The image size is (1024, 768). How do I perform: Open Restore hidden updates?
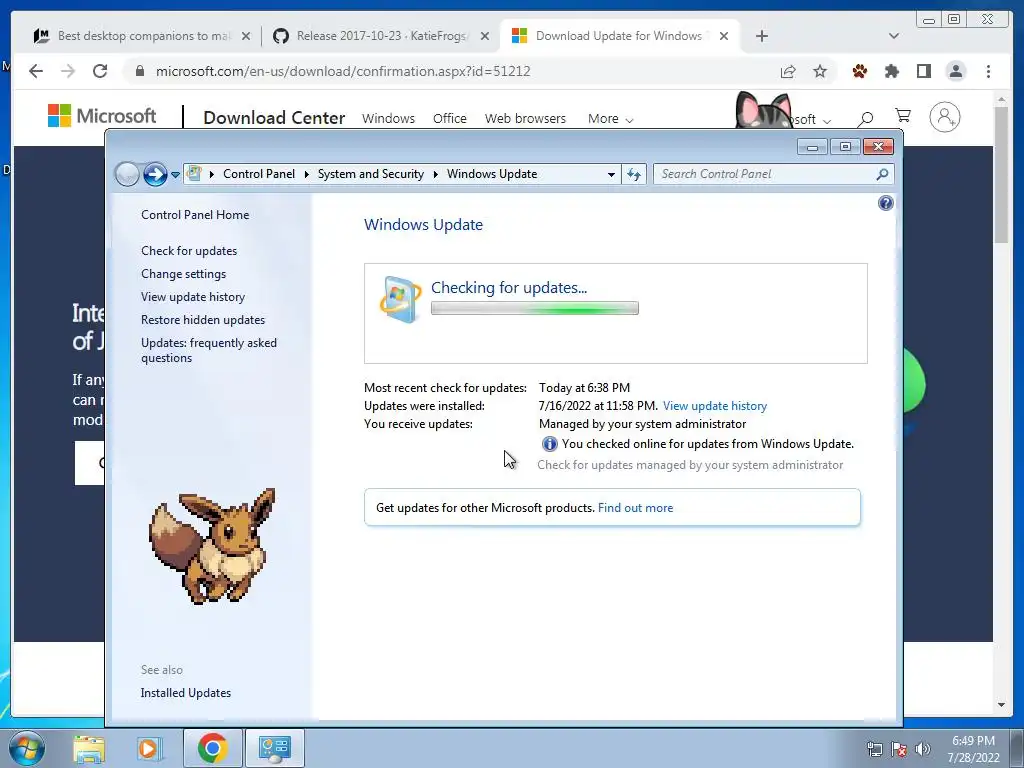tap(203, 320)
